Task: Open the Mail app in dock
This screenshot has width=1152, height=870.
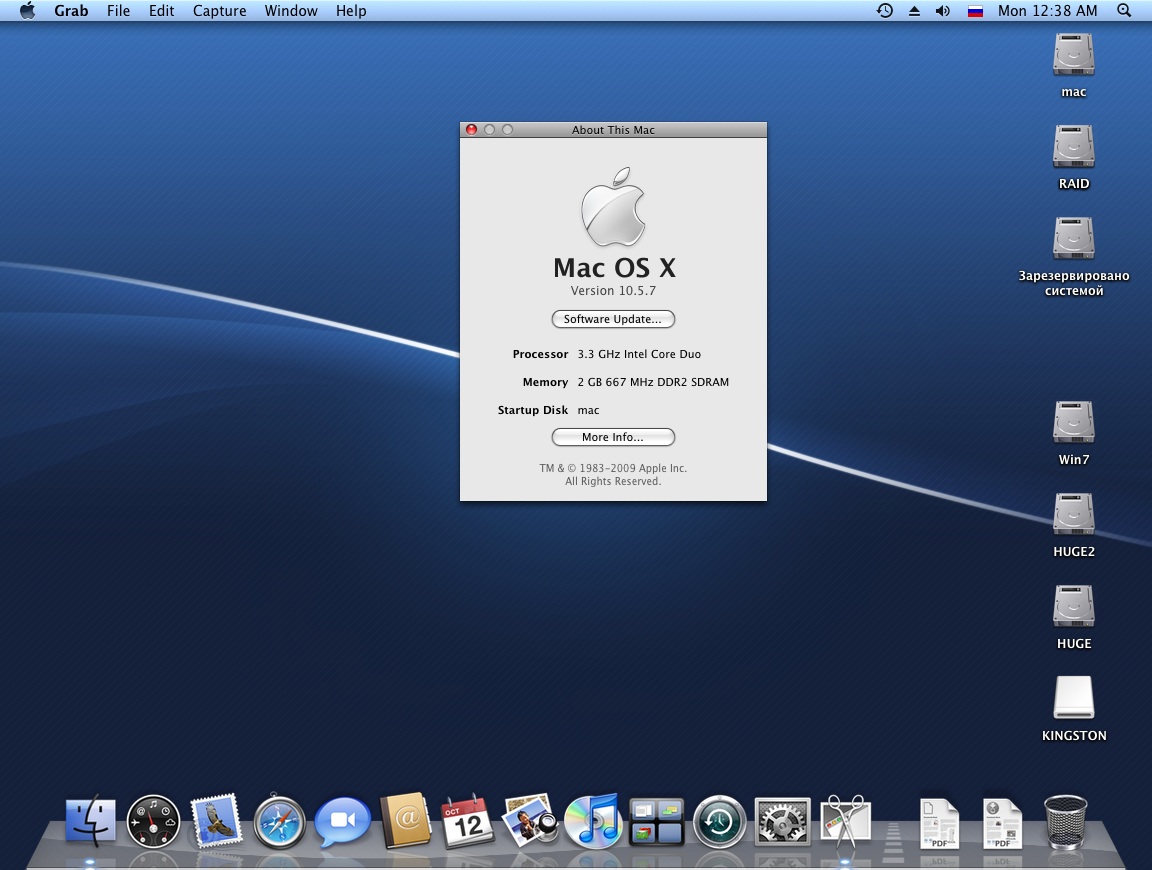Action: coord(216,822)
